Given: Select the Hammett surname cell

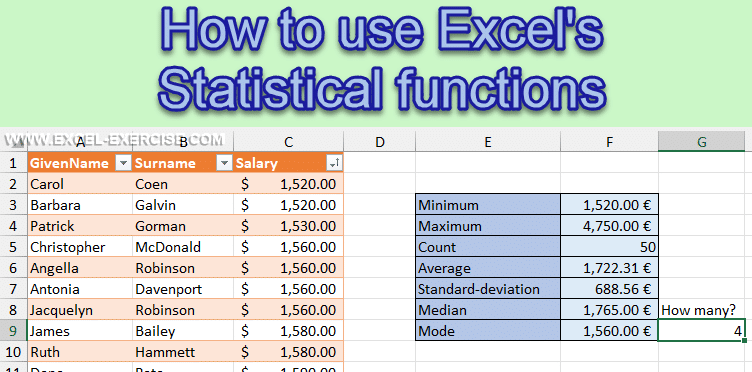Looking at the screenshot, I should (x=183, y=352).
